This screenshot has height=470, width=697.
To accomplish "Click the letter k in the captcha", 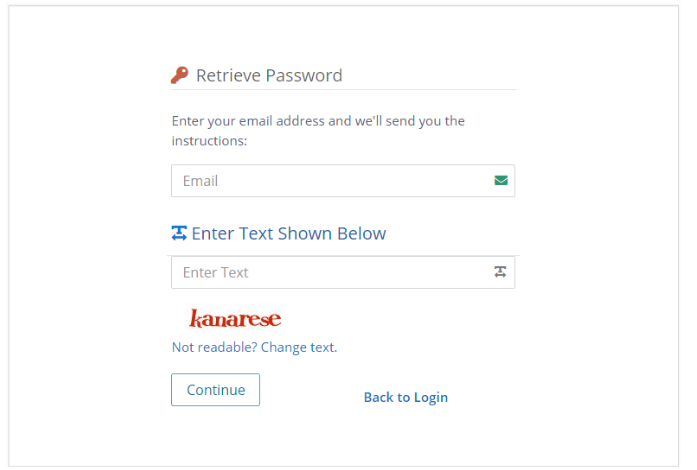I will pos(196,319).
